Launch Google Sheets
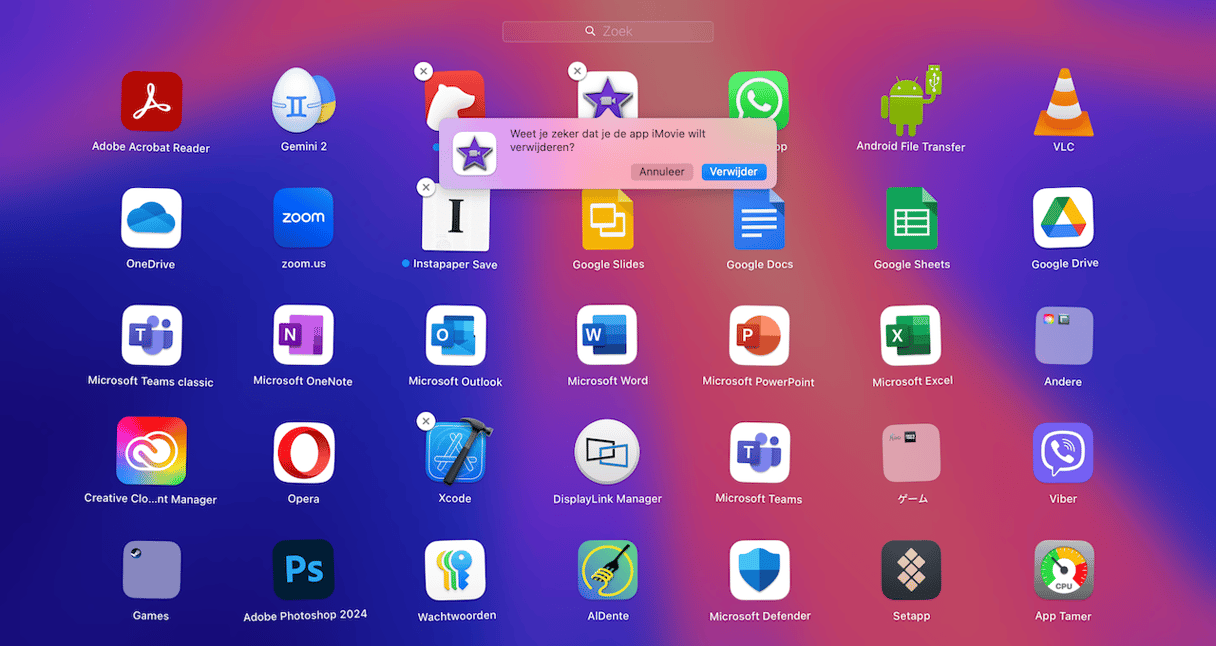This screenshot has height=646, width=1216. [912, 219]
